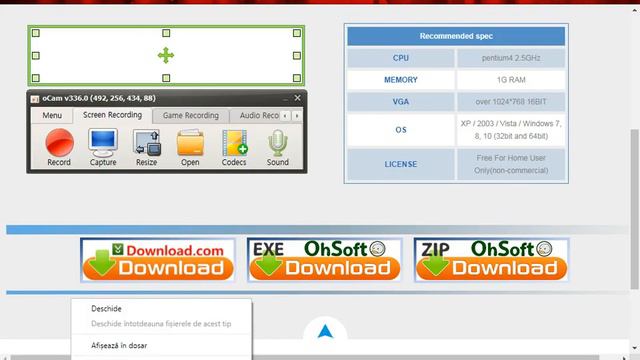Screen dimensions: 640x360
Task: Click the green move crosshair icon
Action: click(x=166, y=55)
